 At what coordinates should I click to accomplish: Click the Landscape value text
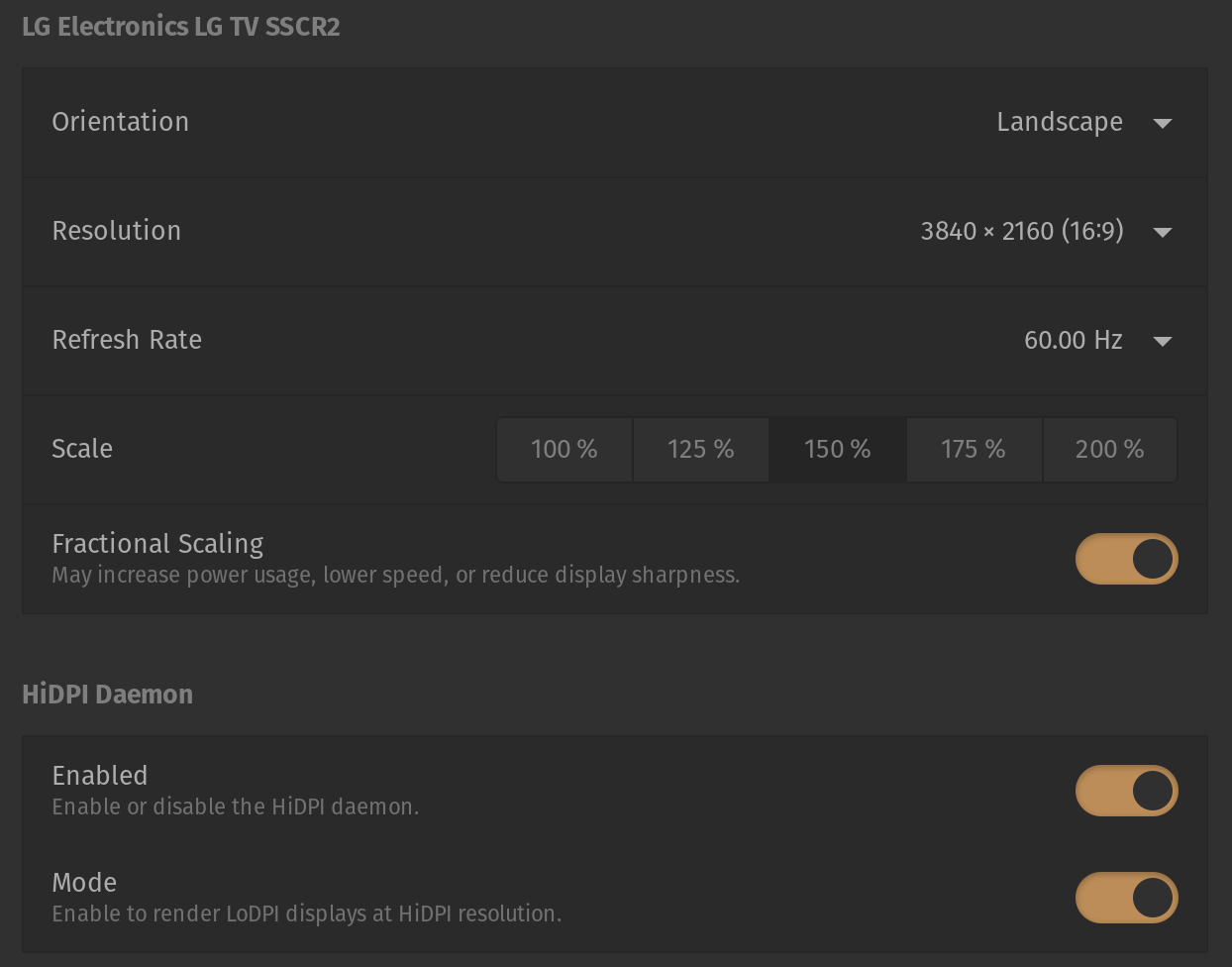[1060, 122]
